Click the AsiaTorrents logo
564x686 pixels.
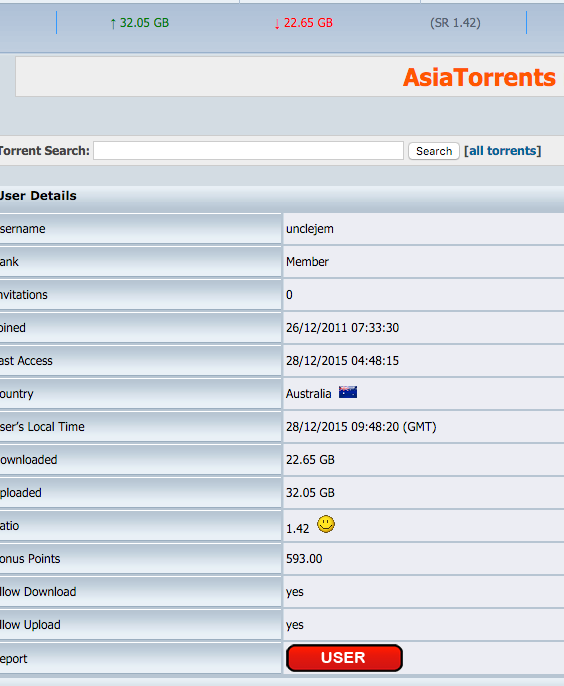coord(479,77)
